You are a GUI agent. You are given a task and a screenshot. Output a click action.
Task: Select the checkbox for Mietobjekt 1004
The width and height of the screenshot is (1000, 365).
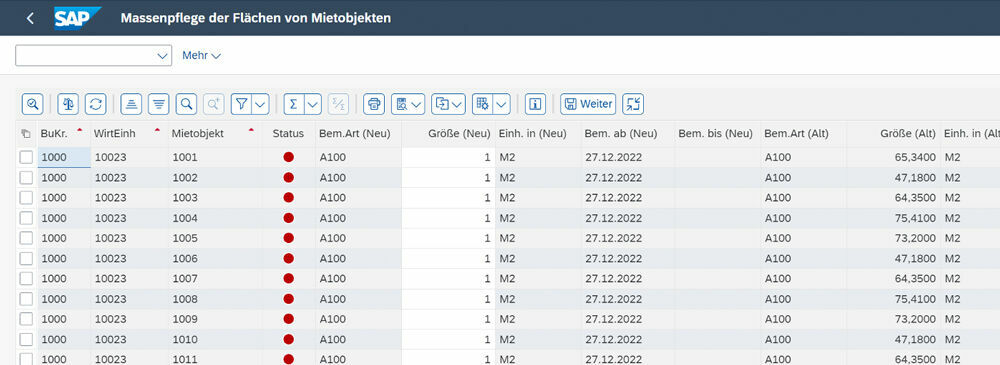coord(26,218)
